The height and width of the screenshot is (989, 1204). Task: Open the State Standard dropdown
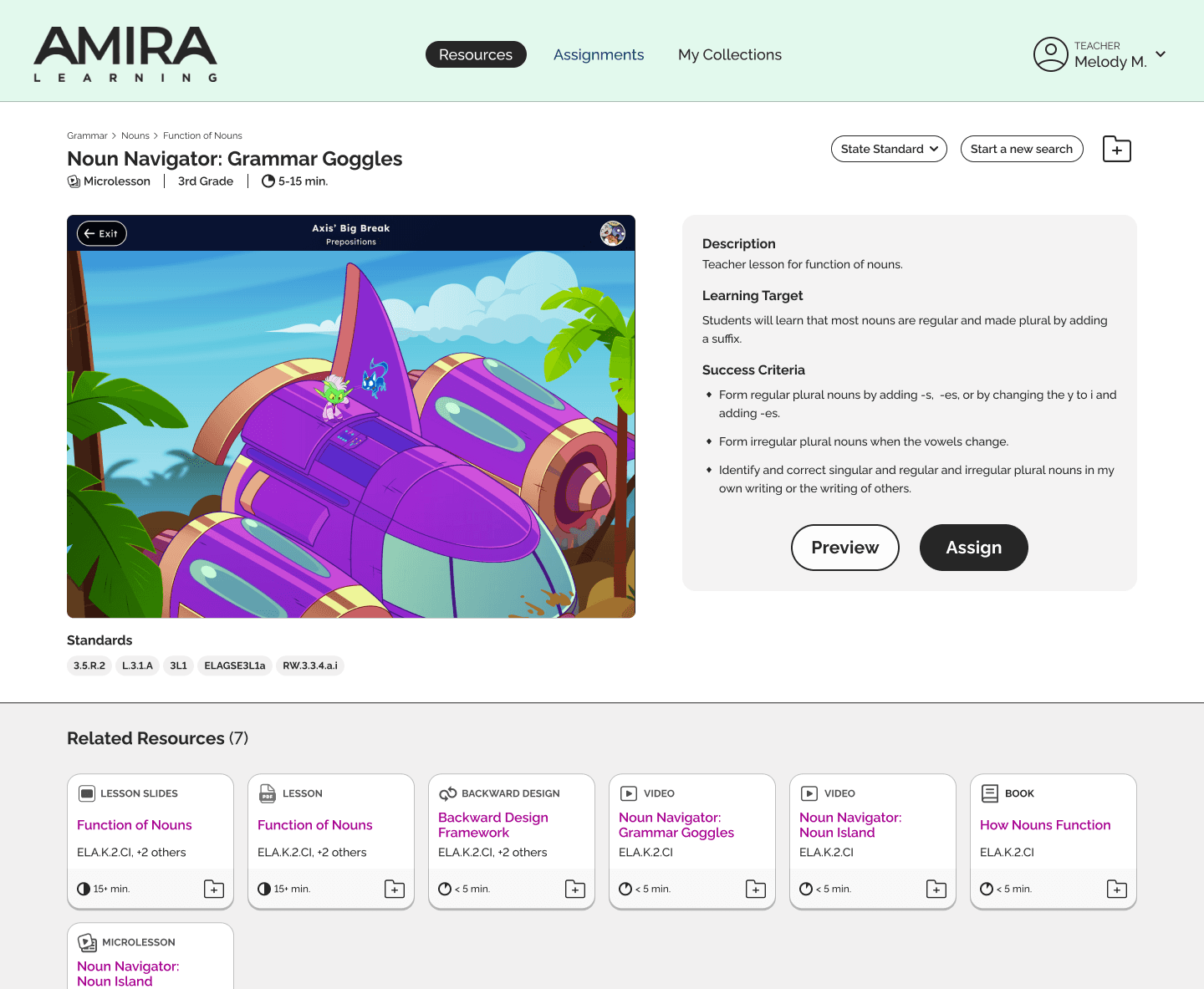889,149
